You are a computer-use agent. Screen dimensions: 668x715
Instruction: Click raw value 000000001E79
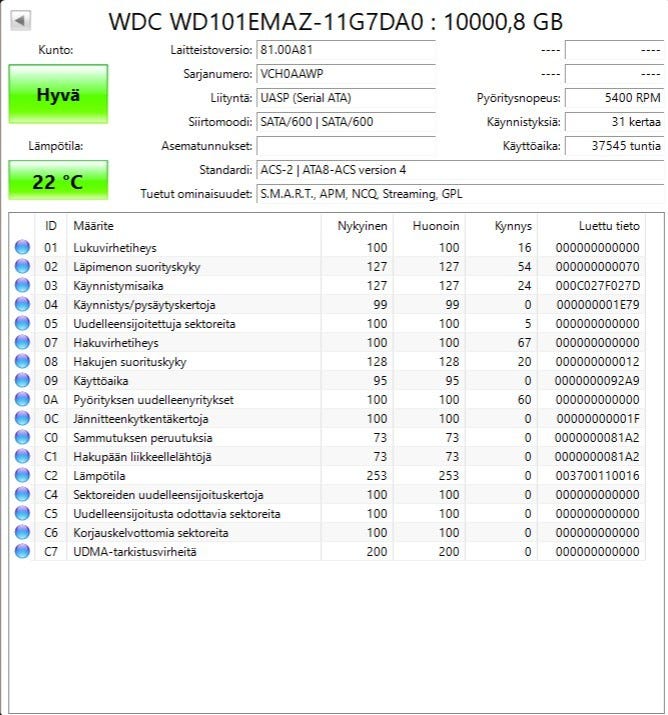click(x=598, y=305)
